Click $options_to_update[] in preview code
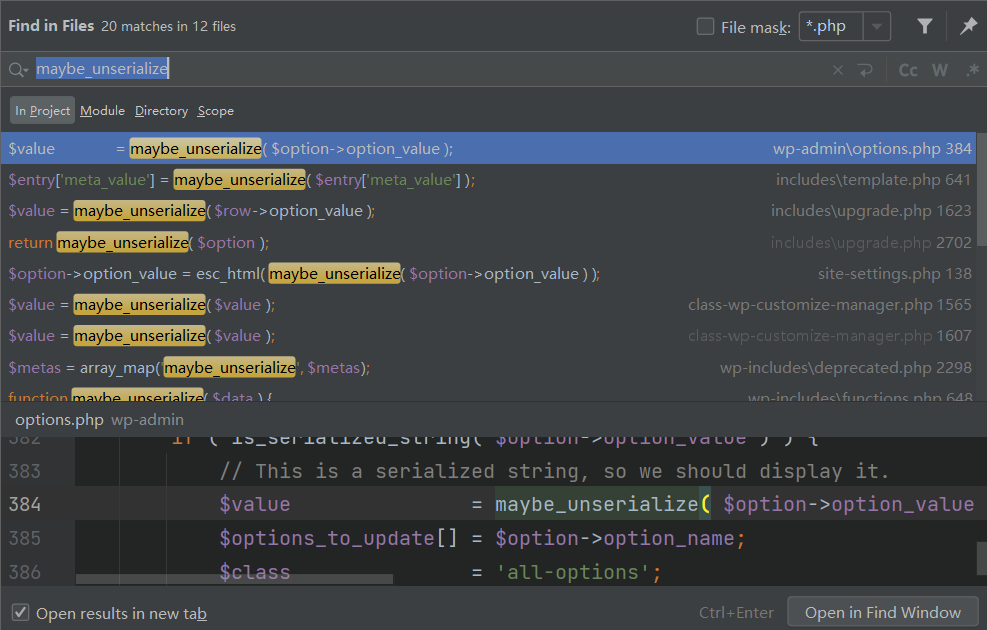987x630 pixels. pos(338,538)
